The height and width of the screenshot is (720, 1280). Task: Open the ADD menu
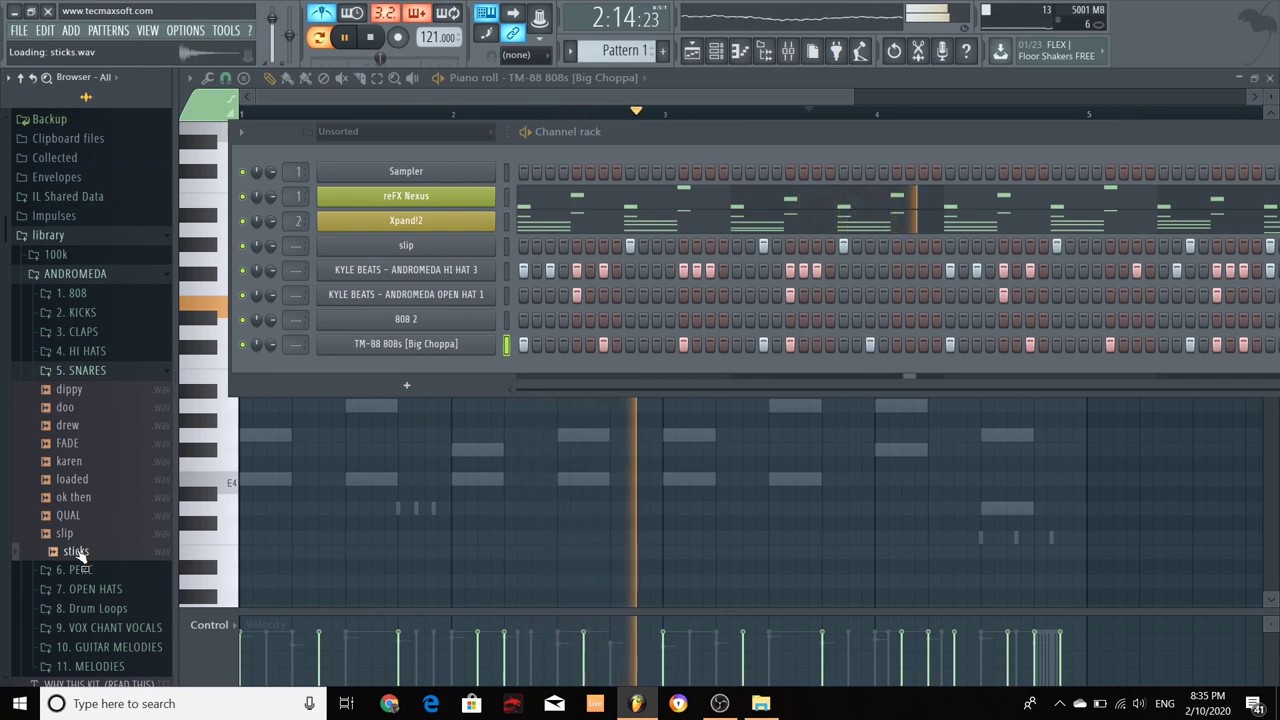point(71,31)
